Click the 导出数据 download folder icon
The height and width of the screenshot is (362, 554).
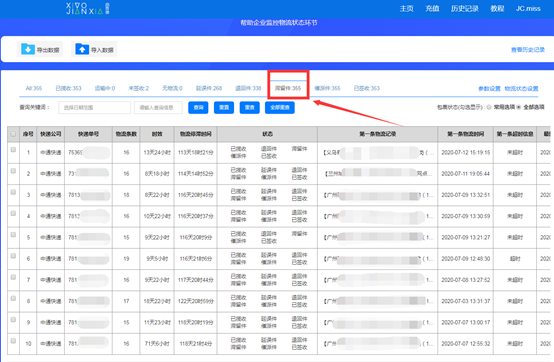(x=28, y=49)
